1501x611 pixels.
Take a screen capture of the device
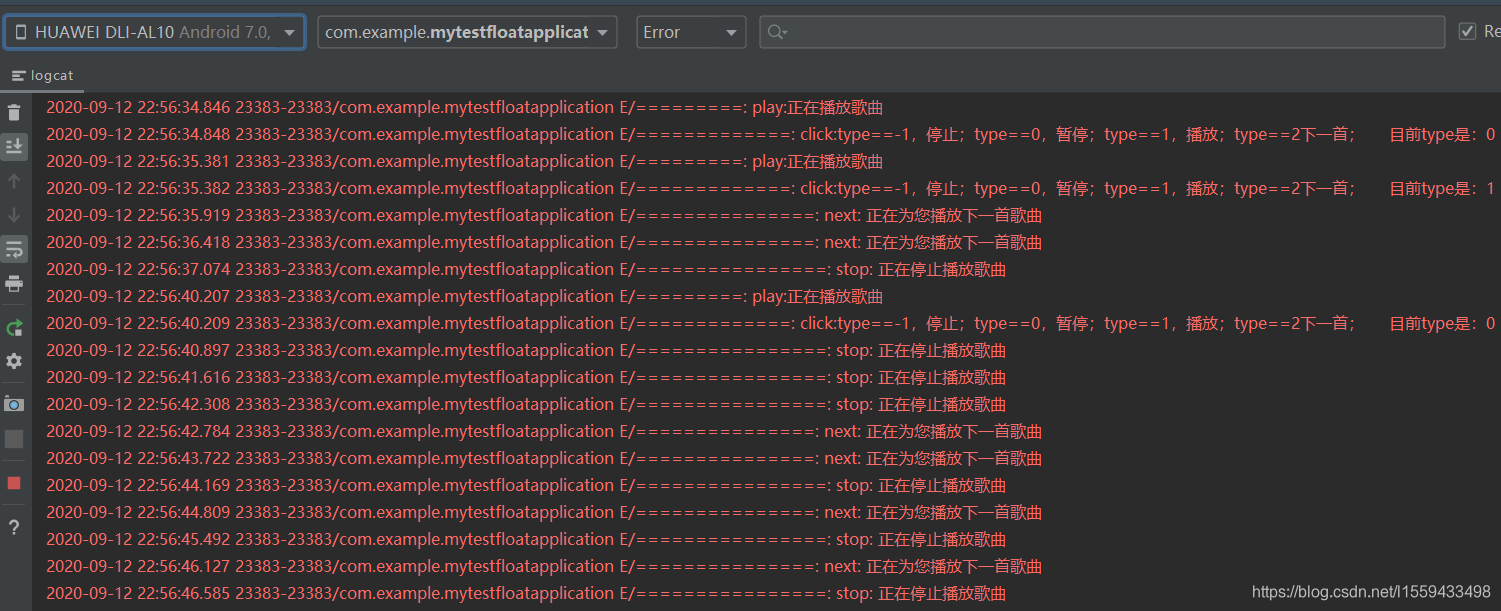point(14,403)
